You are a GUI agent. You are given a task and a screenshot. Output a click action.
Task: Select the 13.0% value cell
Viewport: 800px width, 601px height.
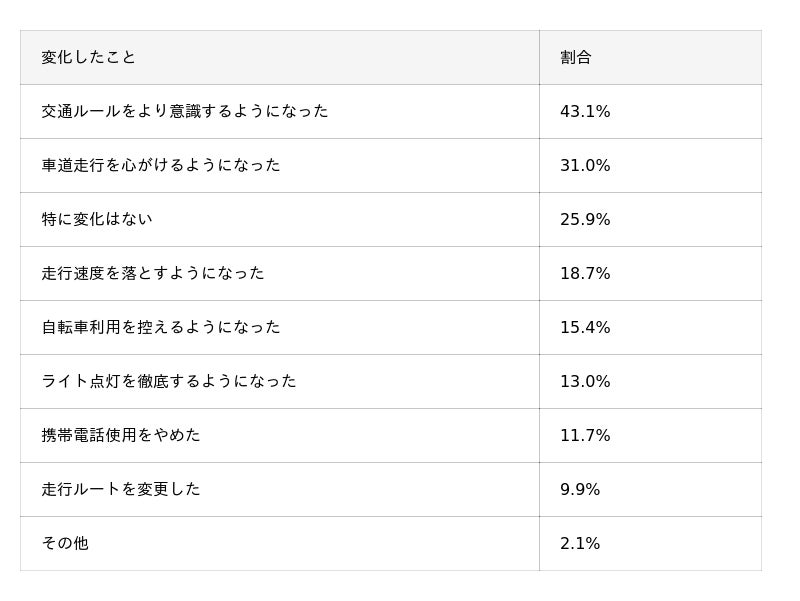[651, 382]
